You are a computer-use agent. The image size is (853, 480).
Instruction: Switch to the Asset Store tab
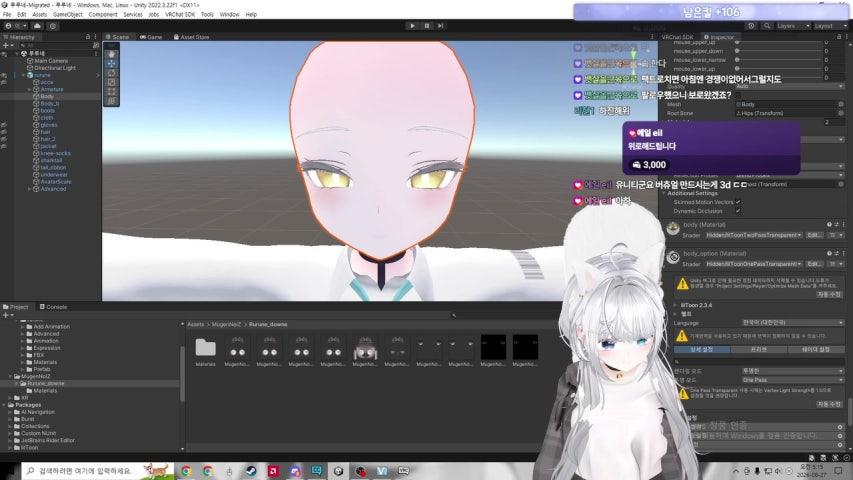(x=191, y=37)
